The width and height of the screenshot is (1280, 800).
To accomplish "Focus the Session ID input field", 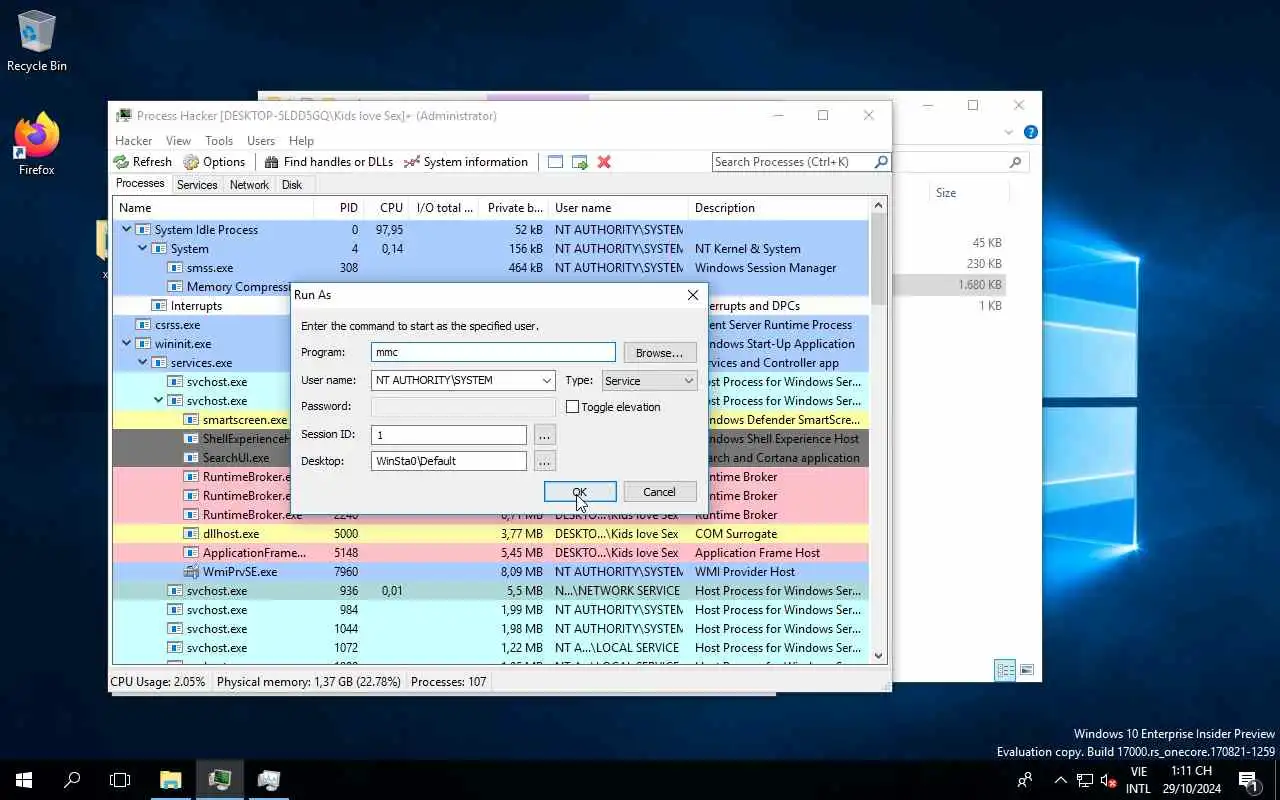I will [448, 435].
